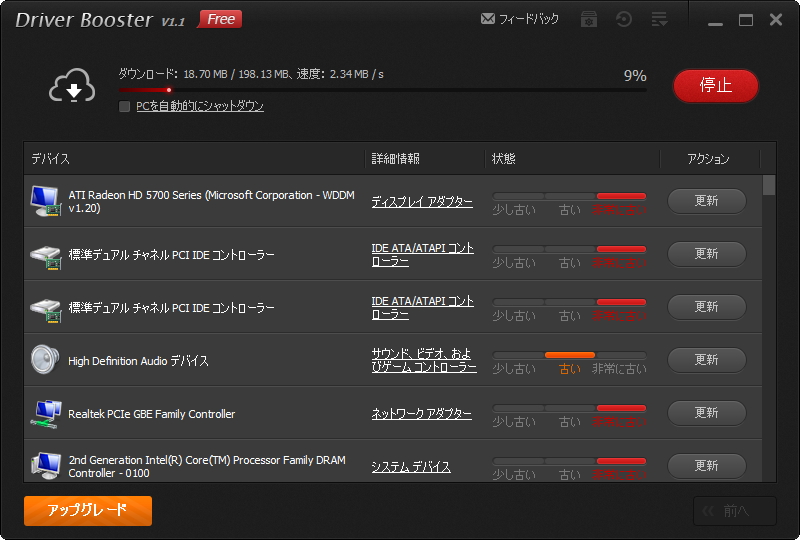Open the ディスプレイ アダプター link
The height and width of the screenshot is (540, 800).
pyautogui.click(x=422, y=202)
